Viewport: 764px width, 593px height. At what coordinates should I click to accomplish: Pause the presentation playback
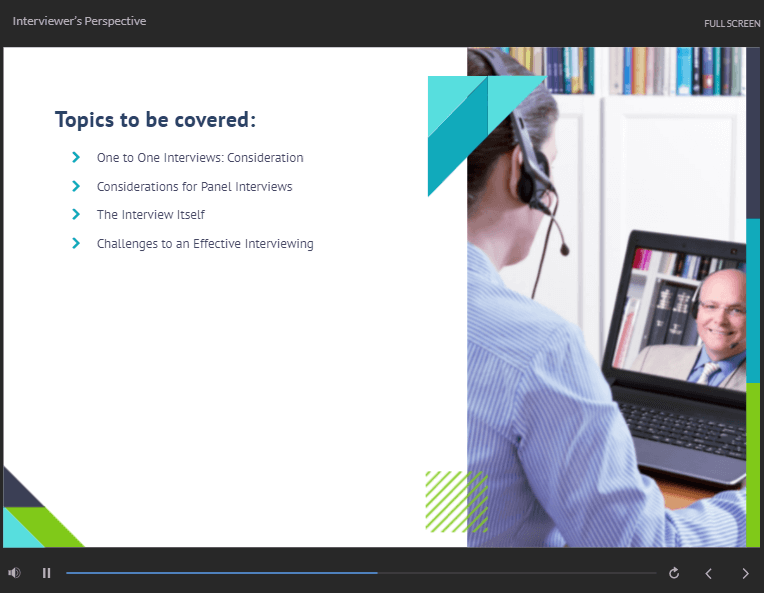pyautogui.click(x=46, y=573)
